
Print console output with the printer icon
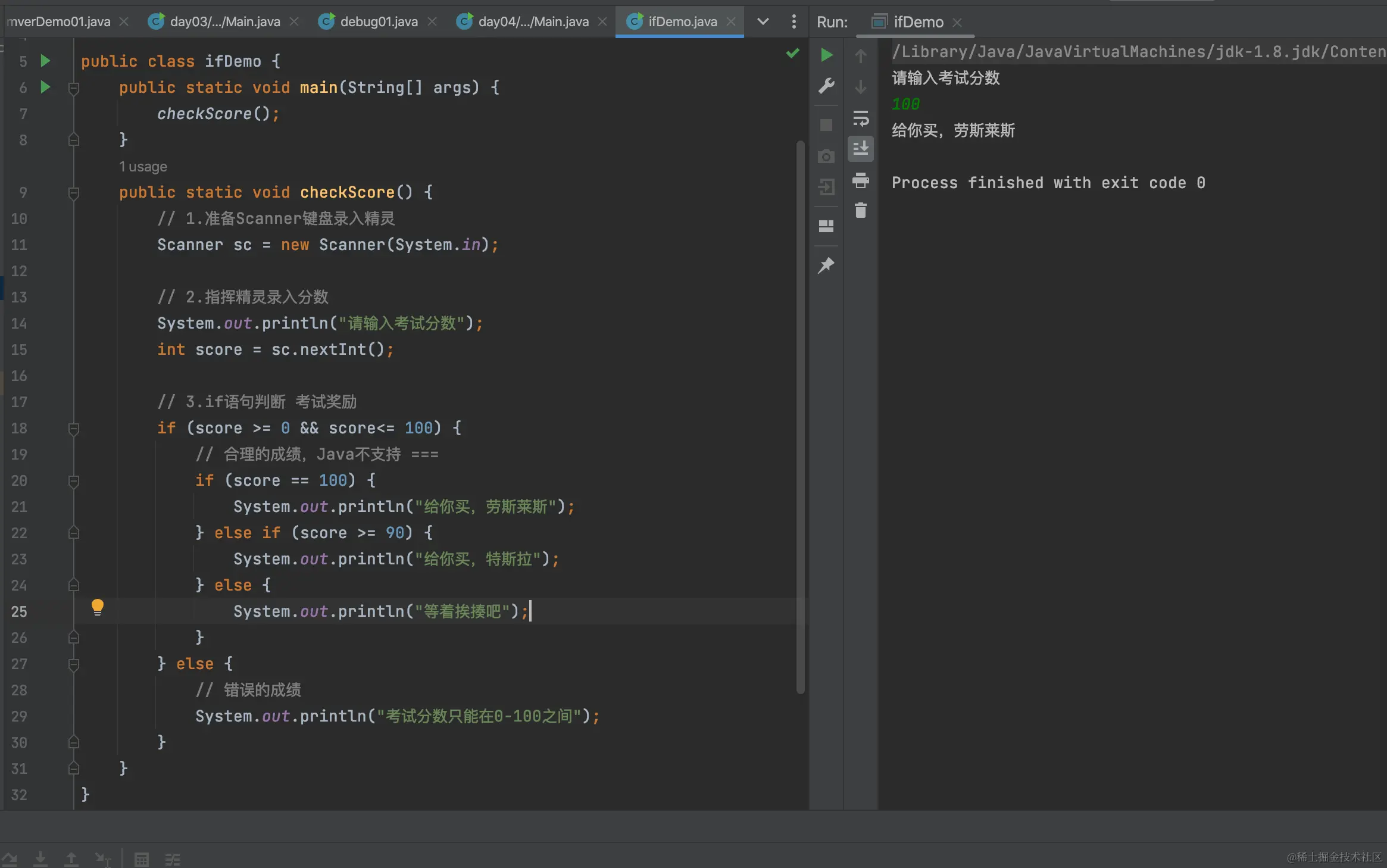(861, 180)
